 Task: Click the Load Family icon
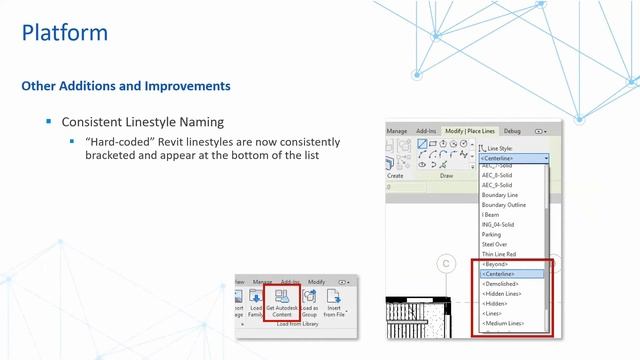click(x=256, y=297)
